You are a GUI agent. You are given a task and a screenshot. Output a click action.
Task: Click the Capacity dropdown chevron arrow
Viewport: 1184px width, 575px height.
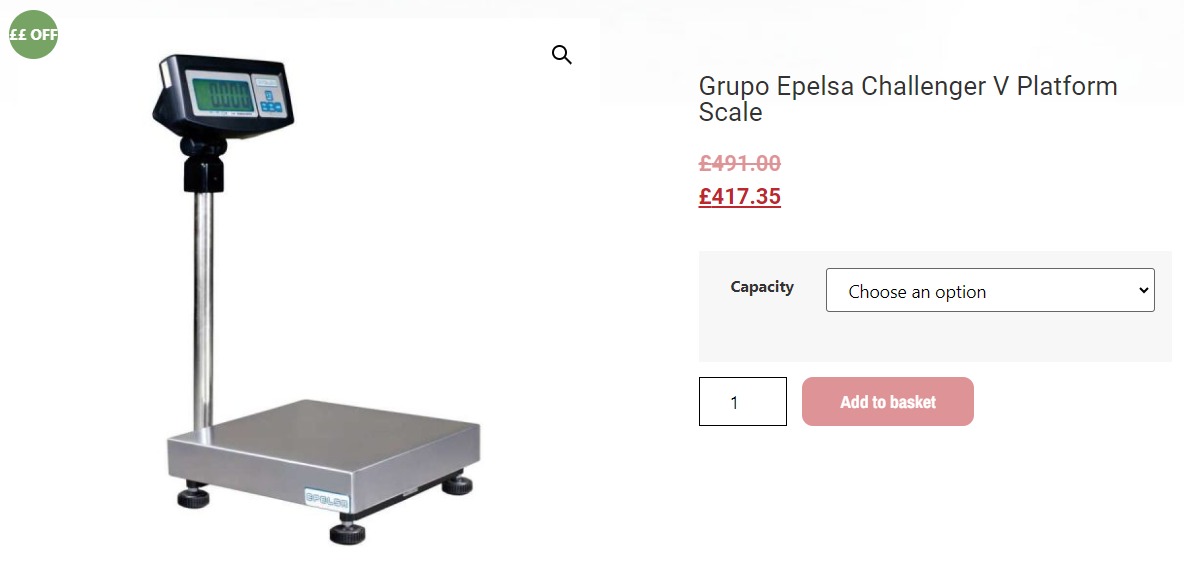1144,291
